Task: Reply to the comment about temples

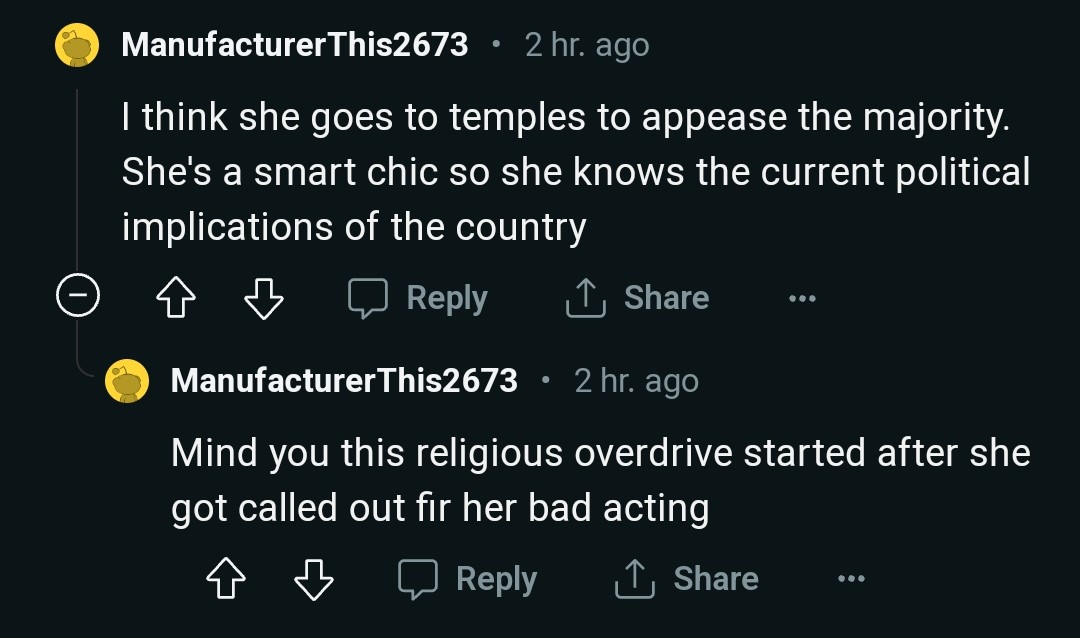Action: (418, 298)
